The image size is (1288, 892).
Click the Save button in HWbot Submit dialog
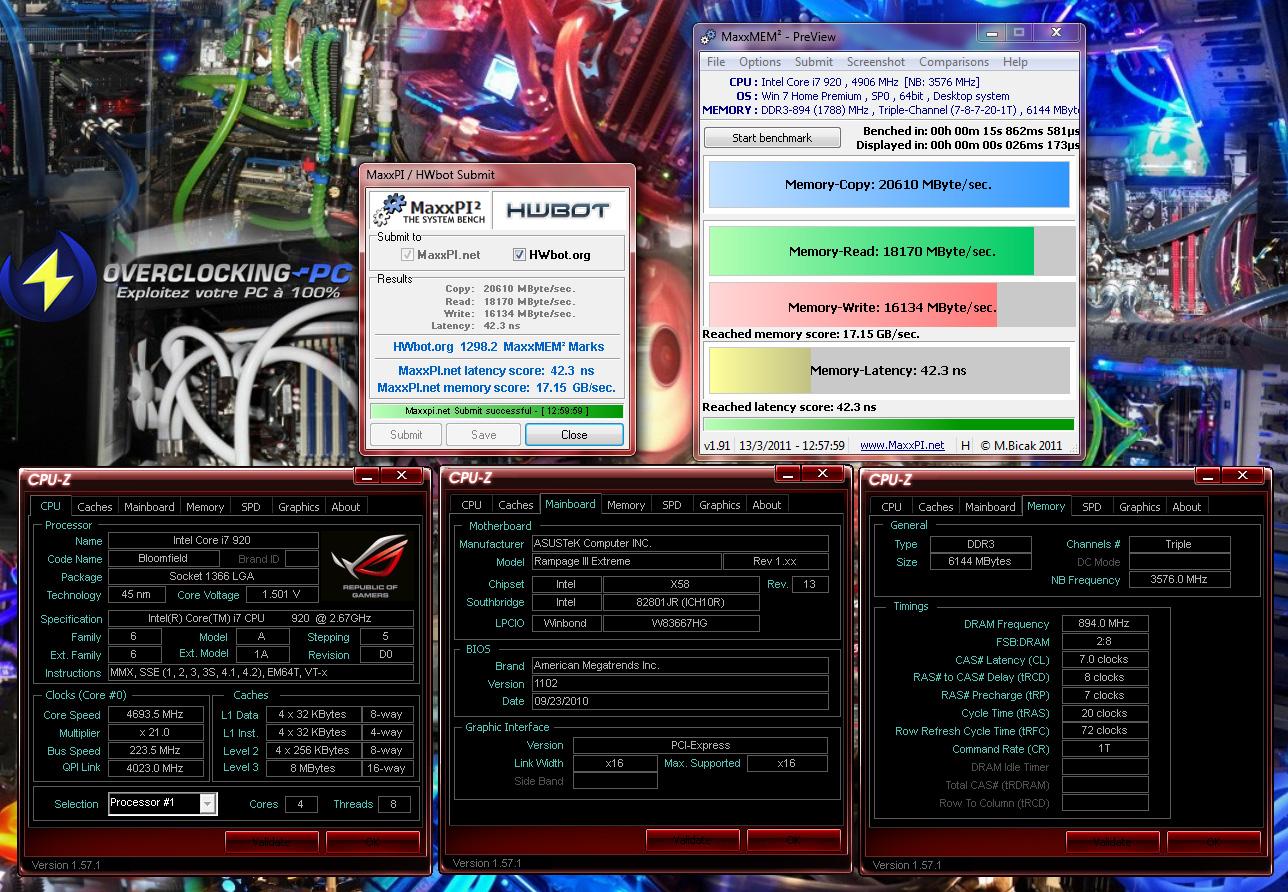483,435
